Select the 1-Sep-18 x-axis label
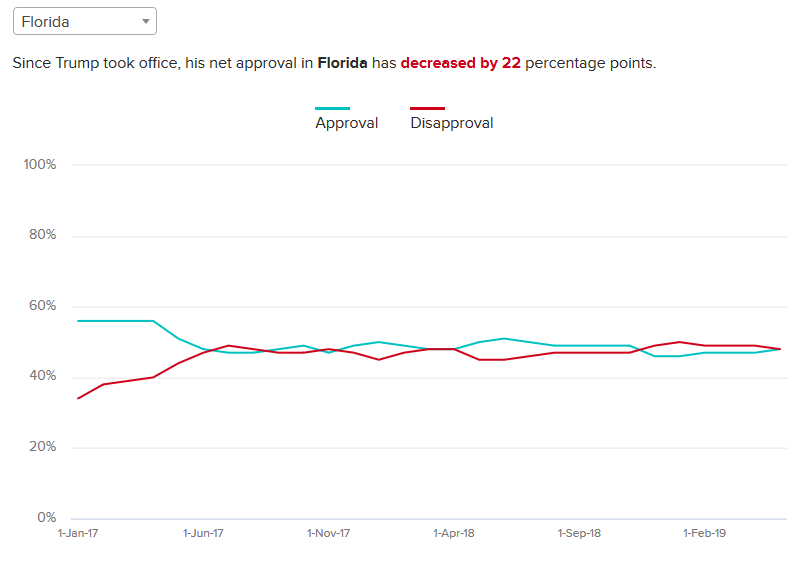809x562 pixels. [579, 534]
